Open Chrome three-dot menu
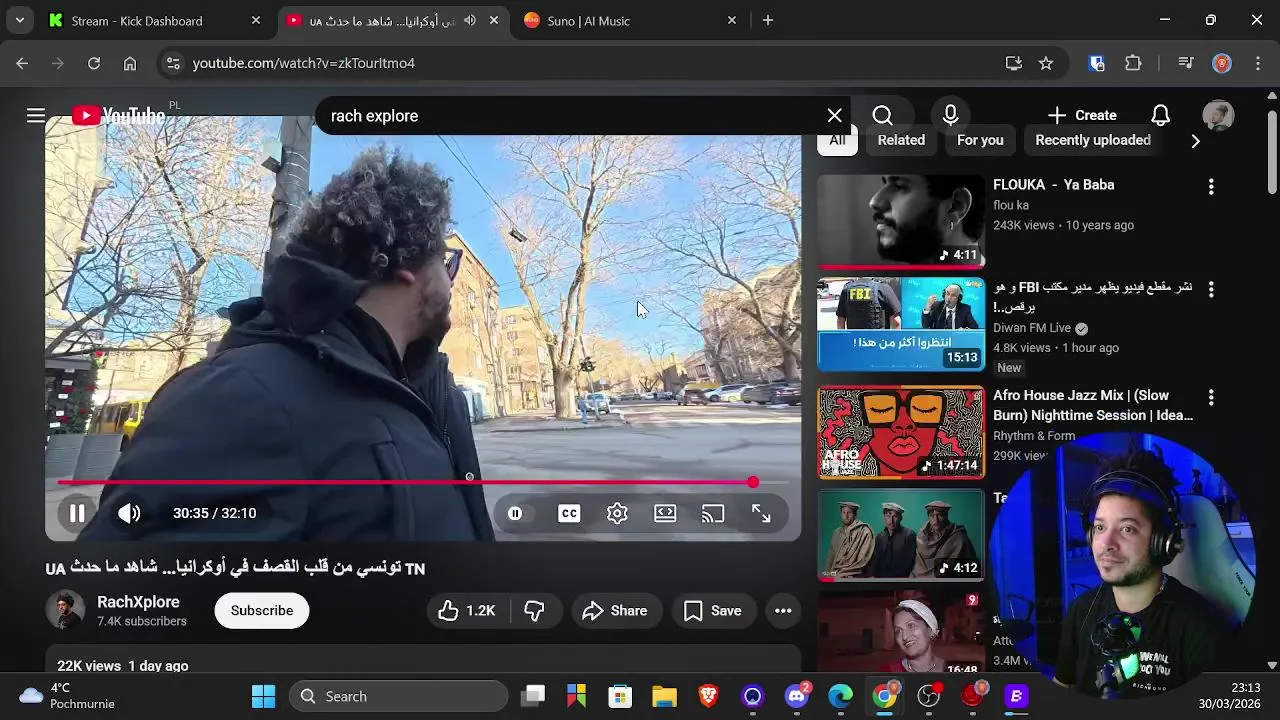The height and width of the screenshot is (720, 1280). coord(1257,63)
